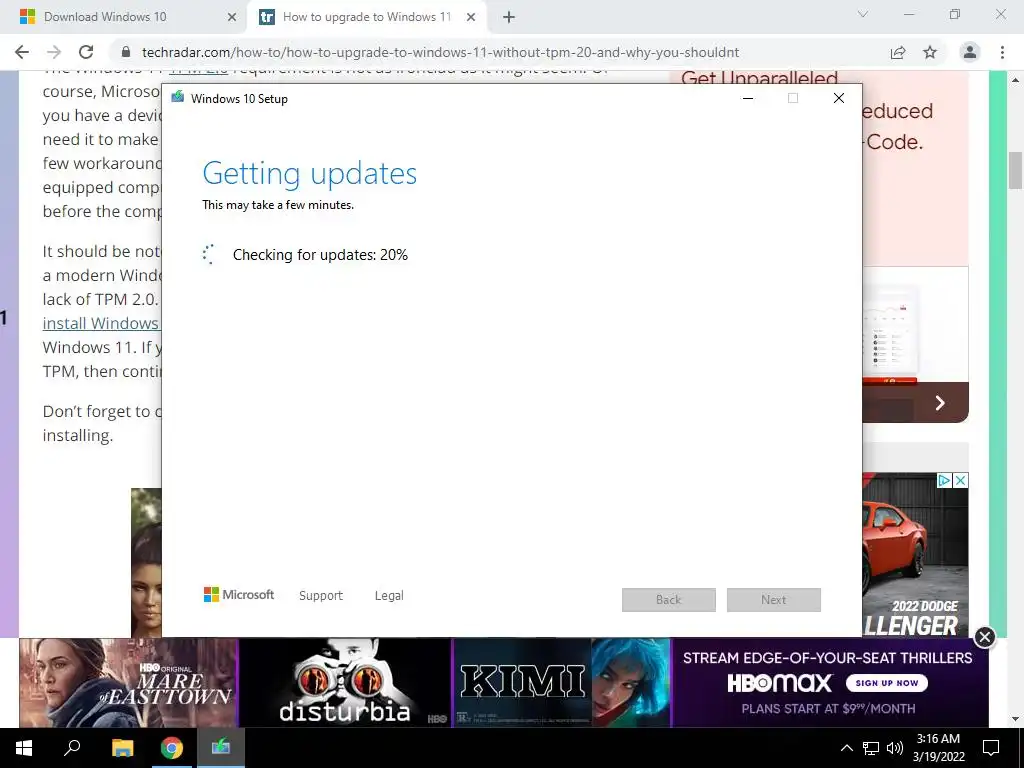Open the taskbar clock and date
Screen dimensions: 1024x768
coord(938,748)
